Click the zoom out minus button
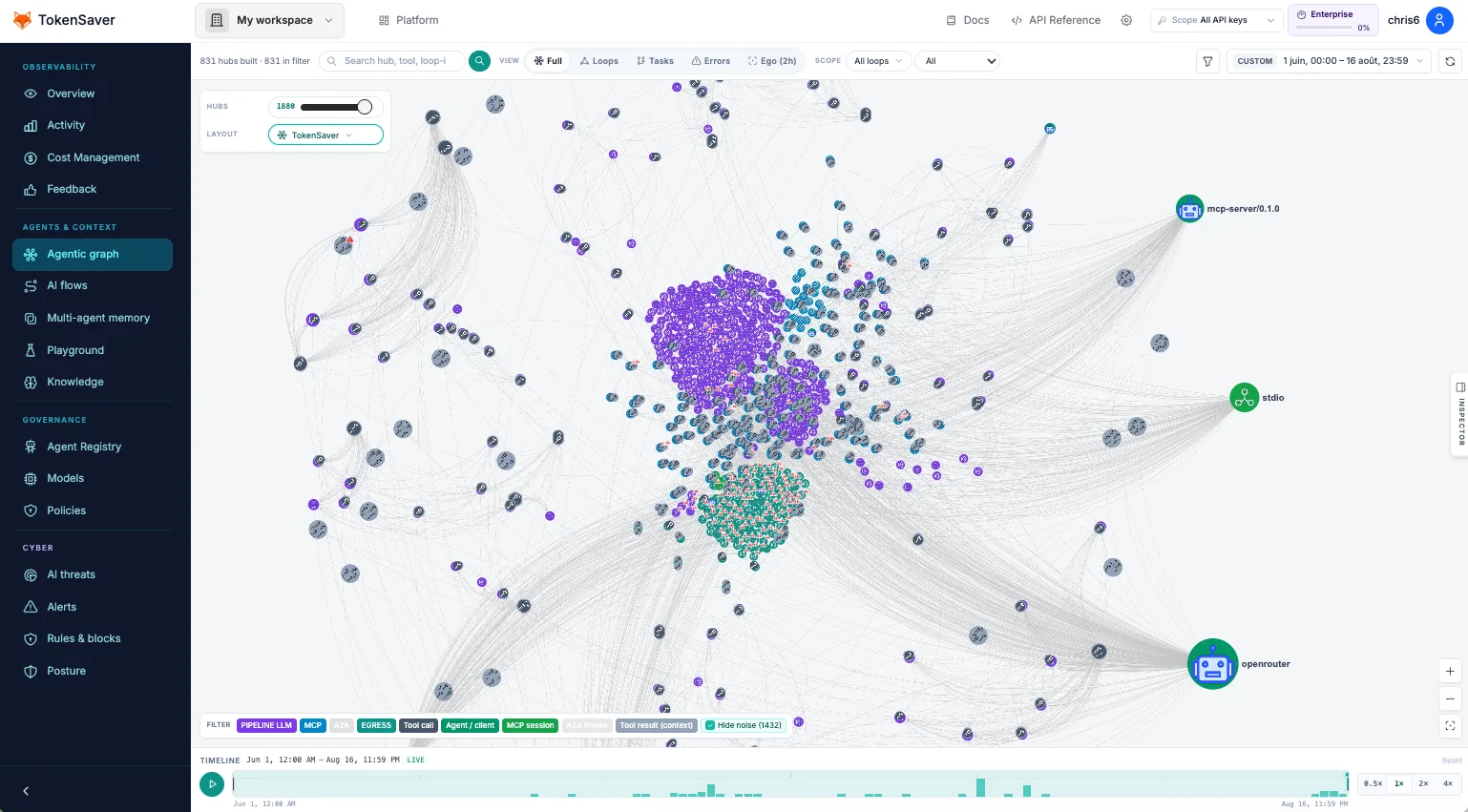Viewport: 1468px width, 812px height. click(x=1450, y=698)
